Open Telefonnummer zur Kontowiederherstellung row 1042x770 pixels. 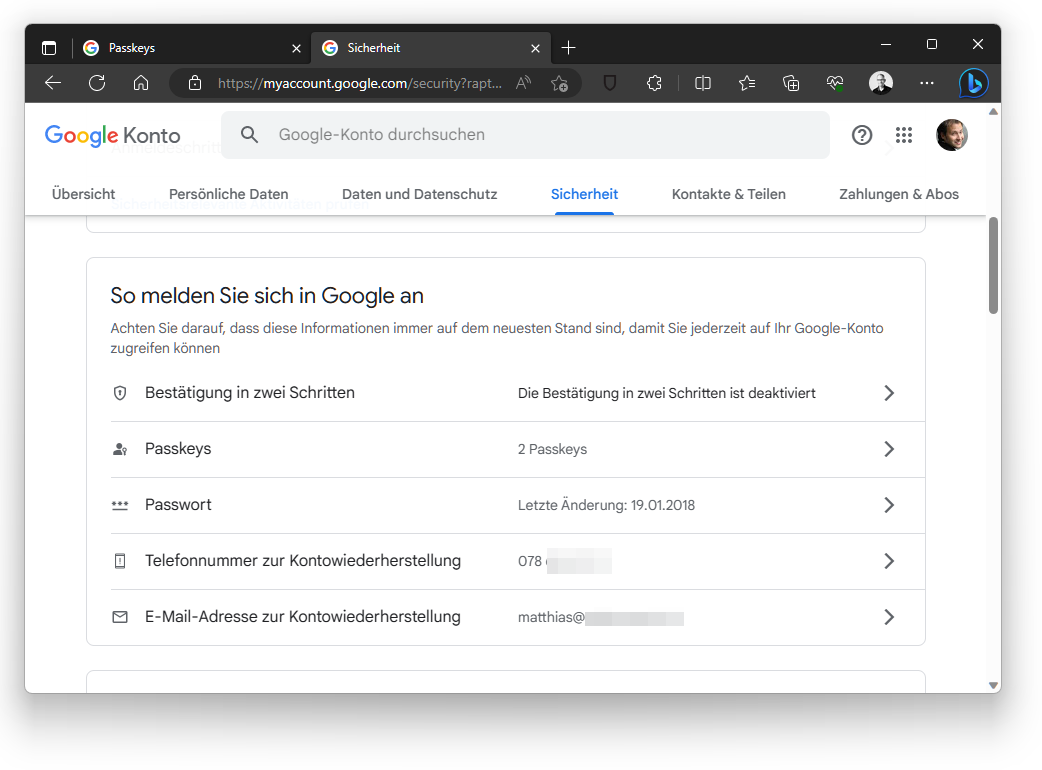coord(518,561)
